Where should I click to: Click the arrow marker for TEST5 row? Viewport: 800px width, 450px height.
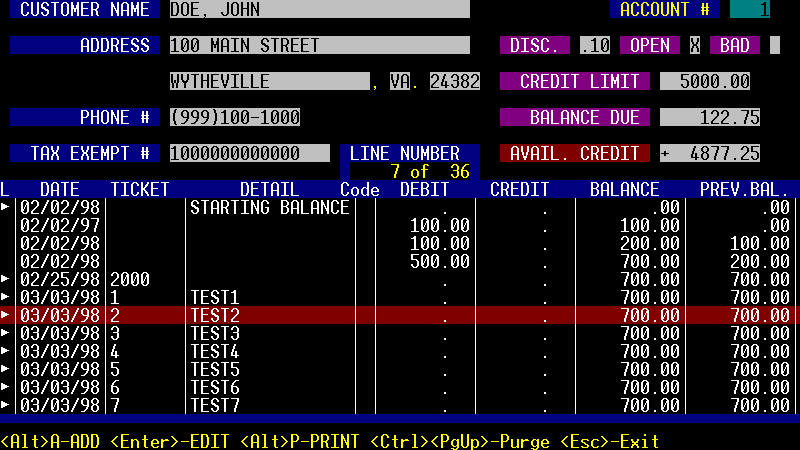pyautogui.click(x=5, y=369)
